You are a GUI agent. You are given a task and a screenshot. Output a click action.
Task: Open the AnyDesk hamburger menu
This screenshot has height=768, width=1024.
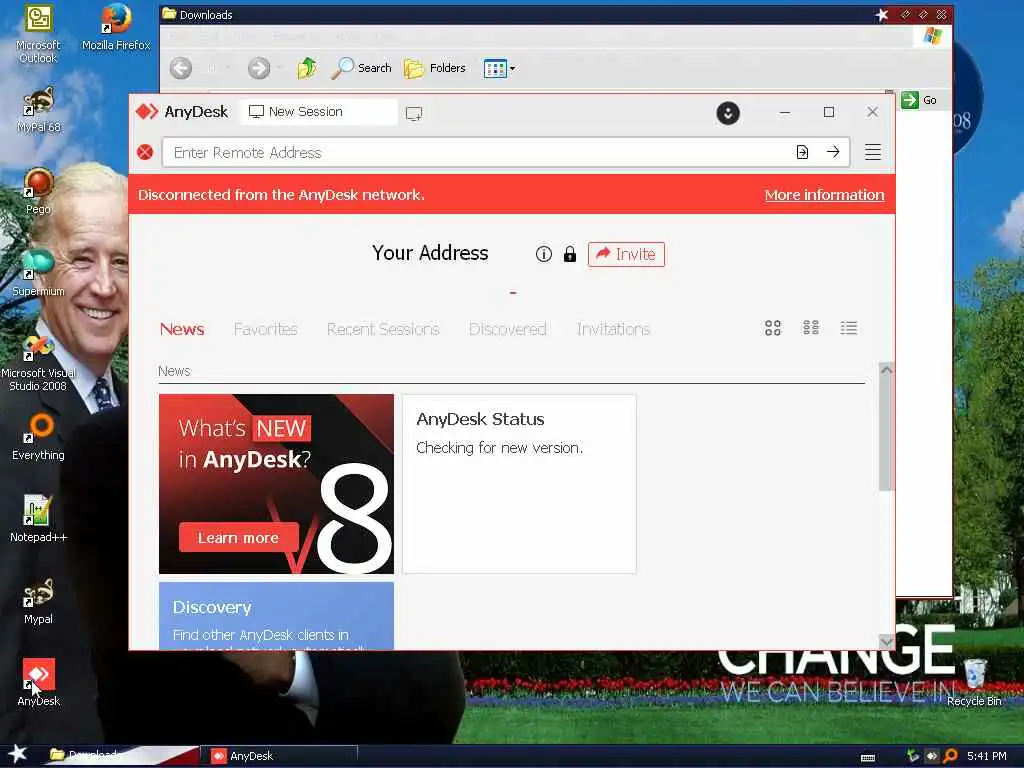[872, 152]
